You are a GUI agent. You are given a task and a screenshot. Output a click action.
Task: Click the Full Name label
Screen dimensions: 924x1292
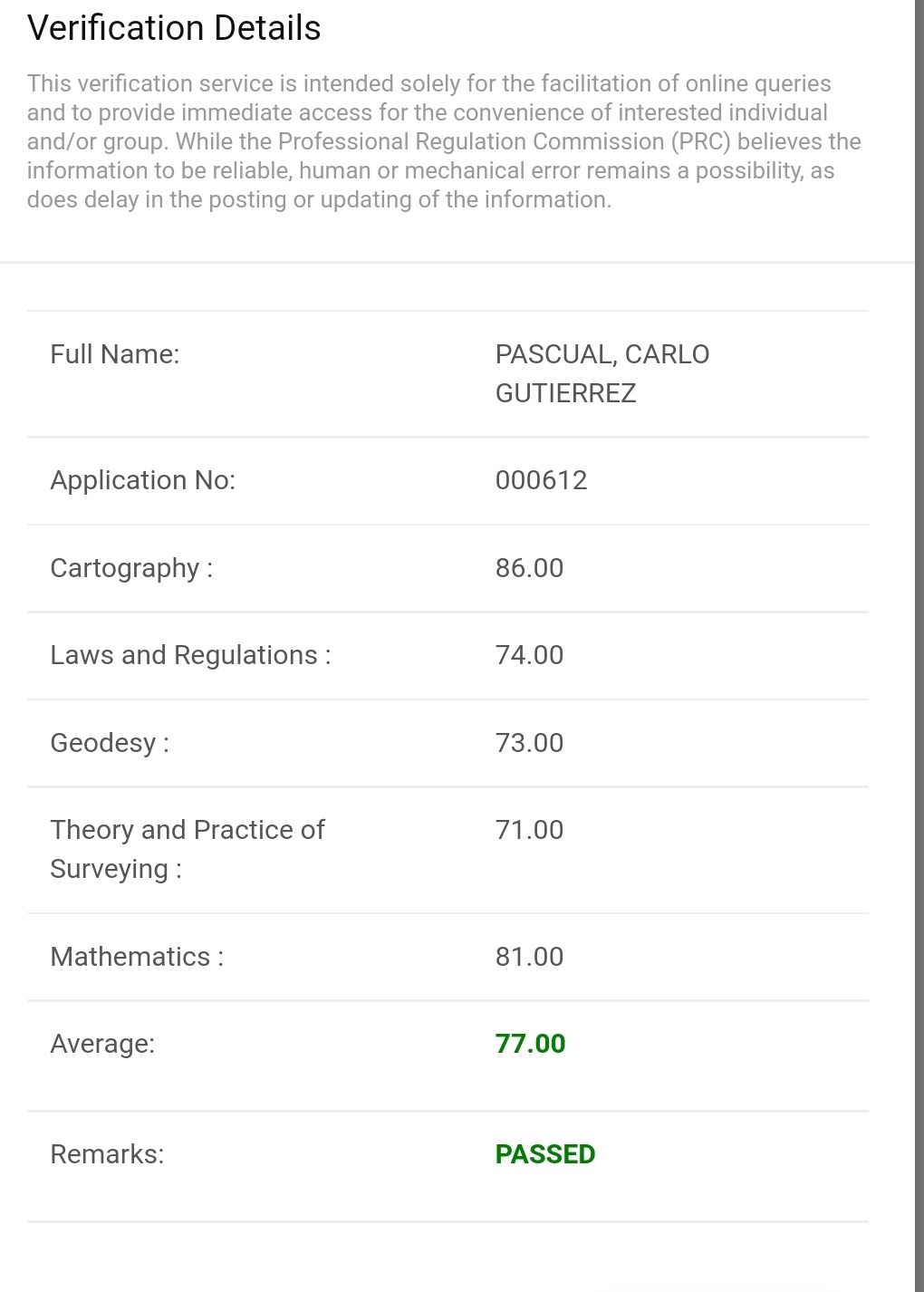click(x=115, y=354)
